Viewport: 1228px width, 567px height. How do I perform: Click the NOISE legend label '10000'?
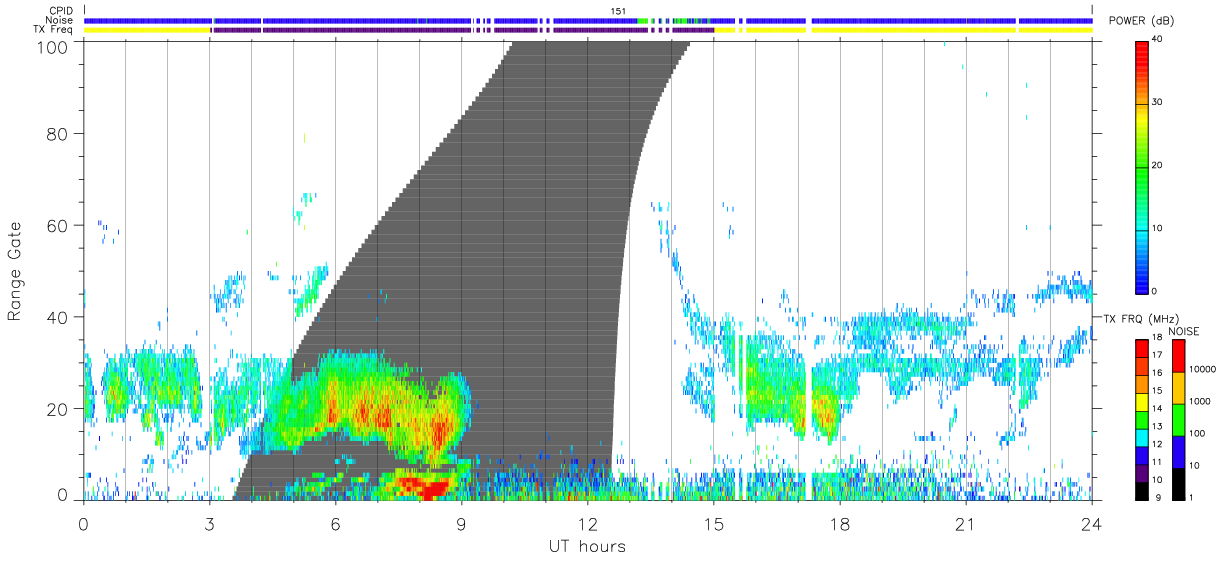pyautogui.click(x=1203, y=369)
